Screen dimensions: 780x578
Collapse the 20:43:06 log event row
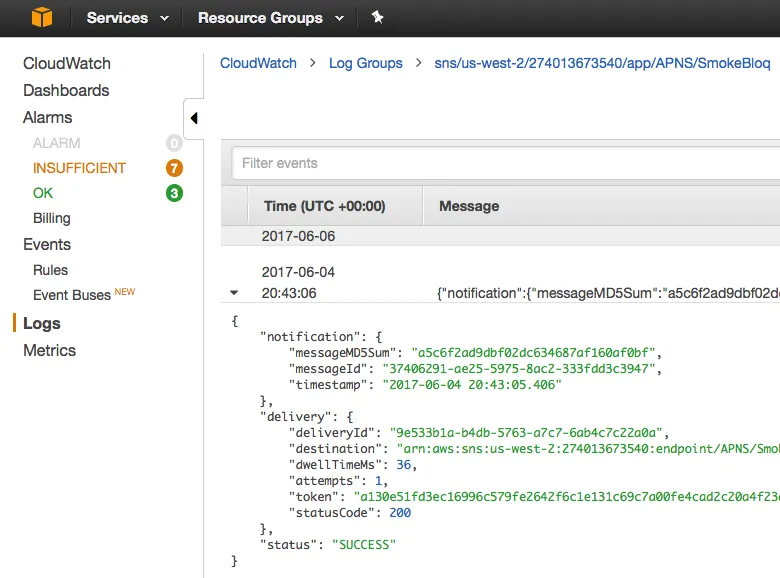coord(234,293)
